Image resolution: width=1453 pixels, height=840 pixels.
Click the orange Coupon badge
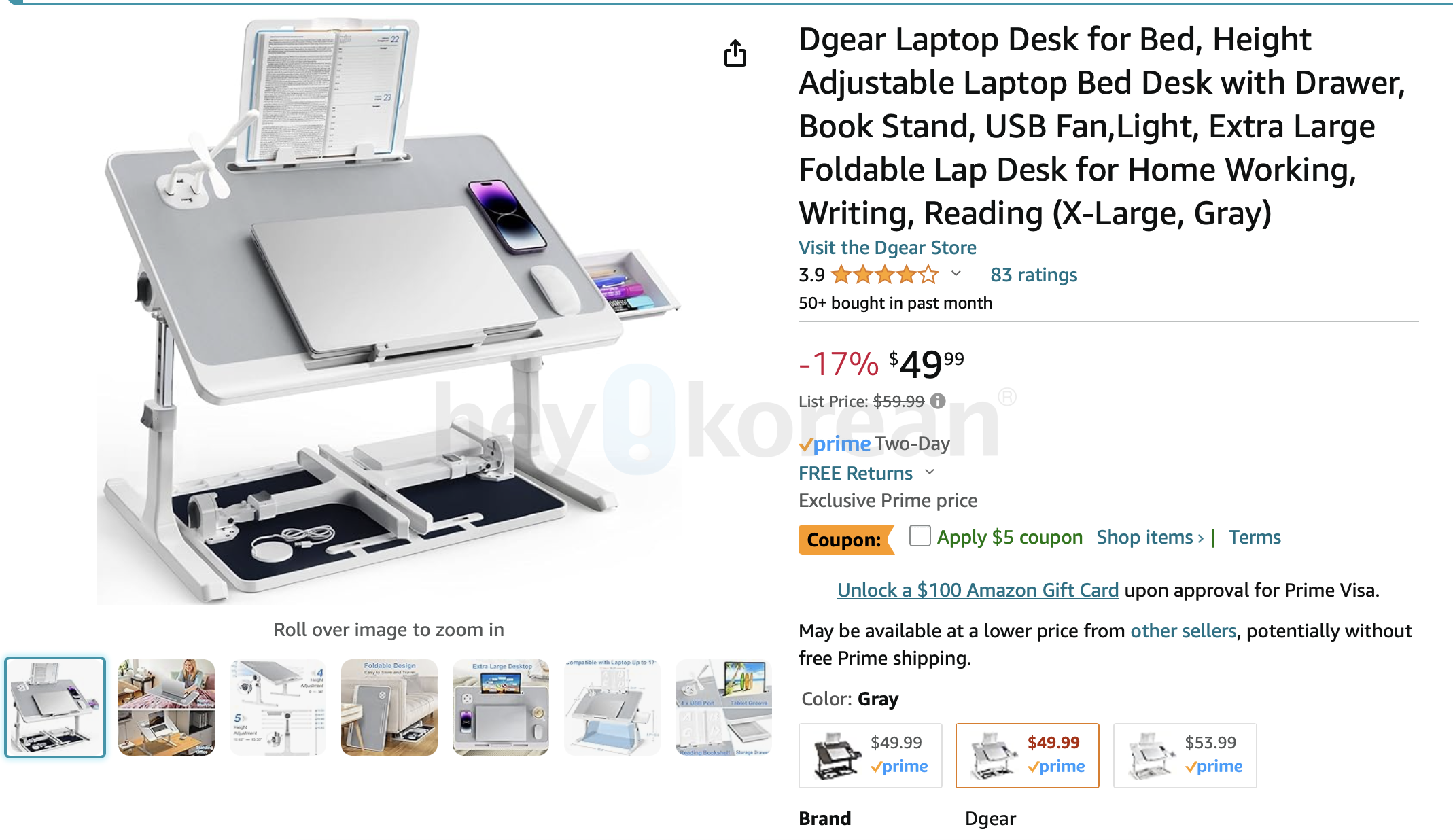pyautogui.click(x=845, y=539)
